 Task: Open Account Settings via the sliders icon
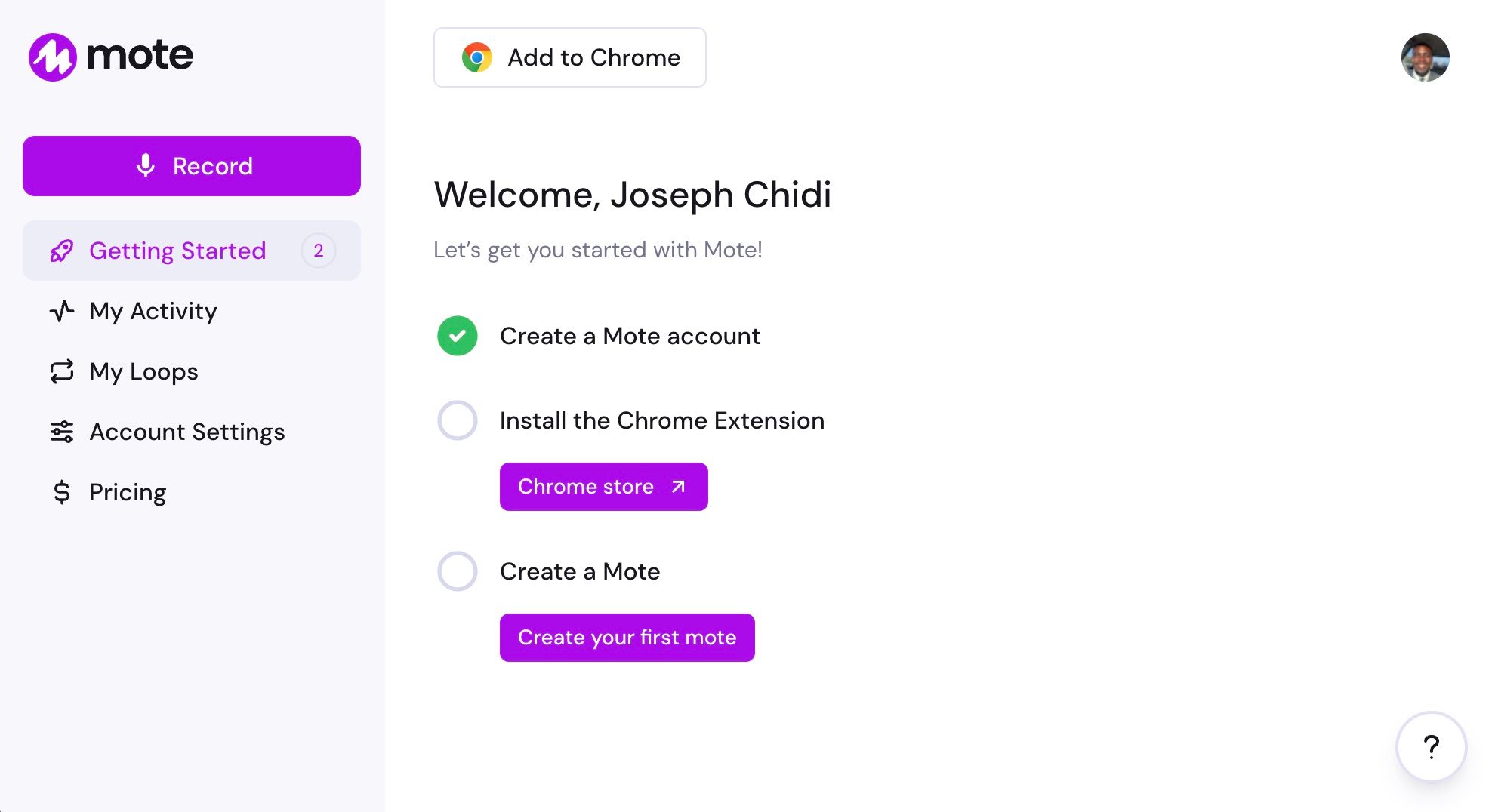pos(62,432)
